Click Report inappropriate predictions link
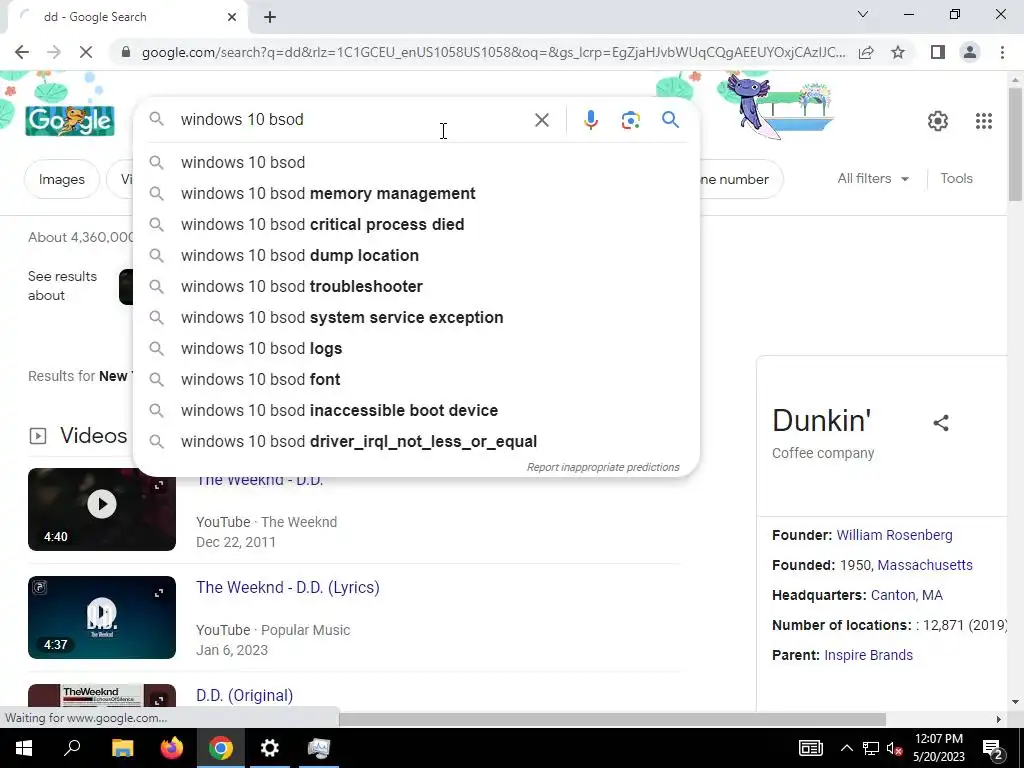 pos(603,467)
